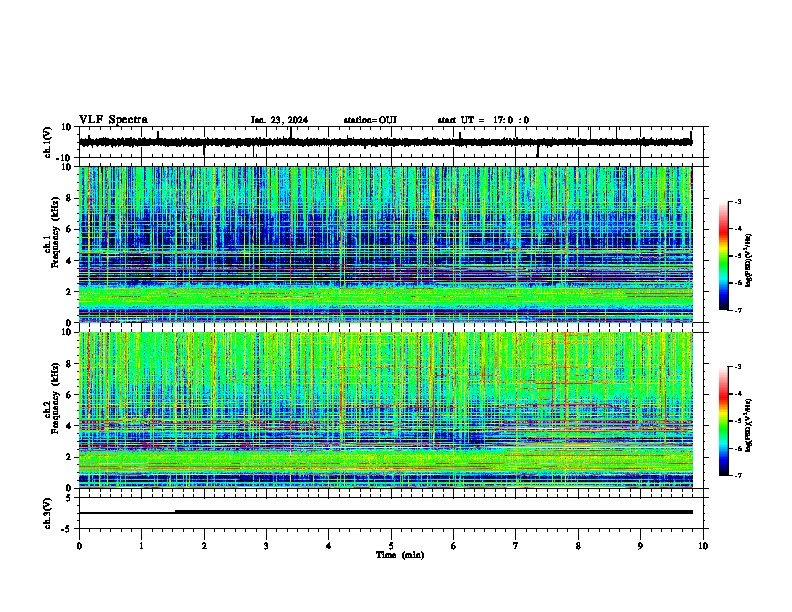The width and height of the screenshot is (792, 612).
Task: Click the green 1–2 kHz band in ch.1 spectrogram
Action: (385, 298)
